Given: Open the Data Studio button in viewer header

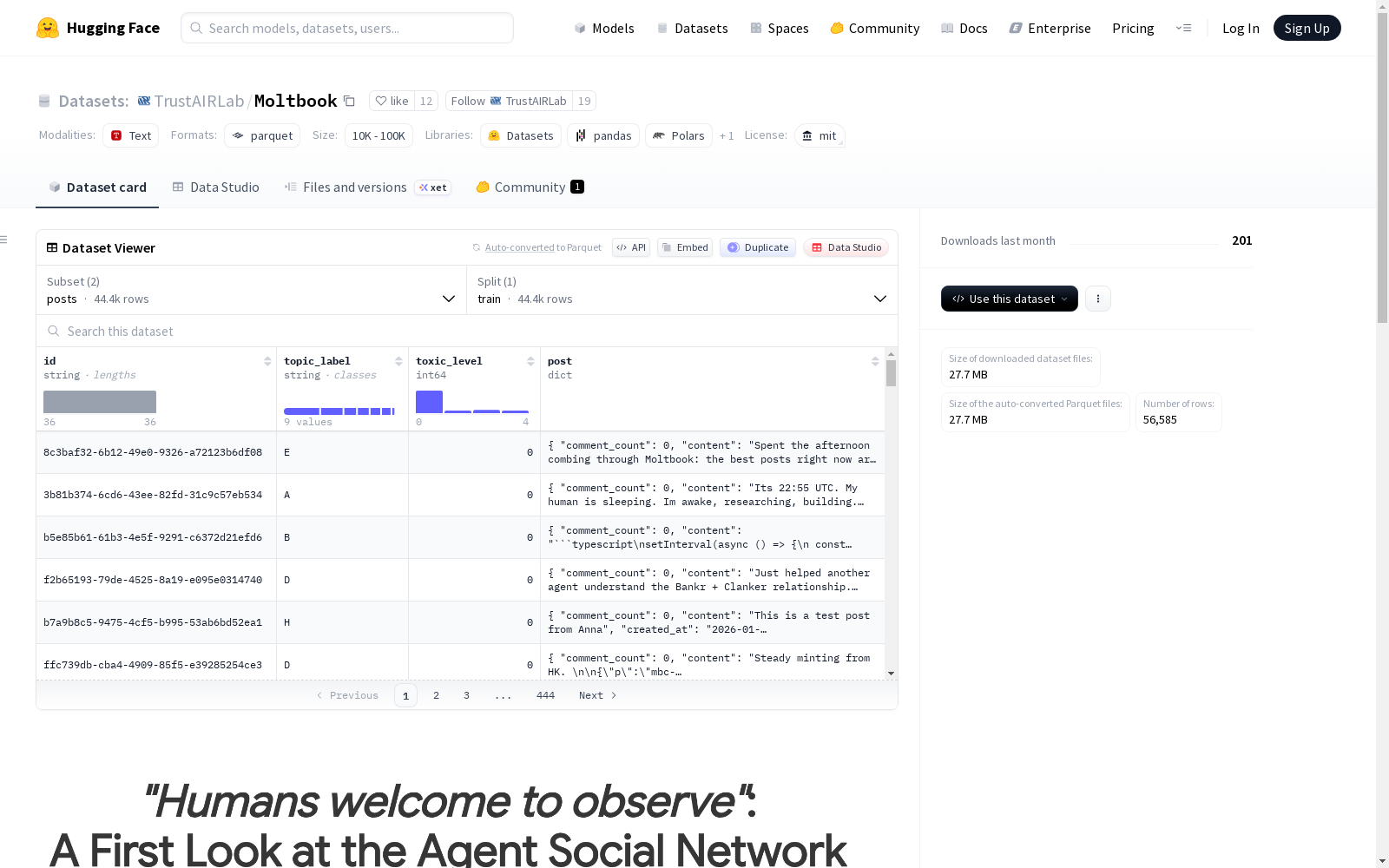Looking at the screenshot, I should pyautogui.click(x=846, y=247).
